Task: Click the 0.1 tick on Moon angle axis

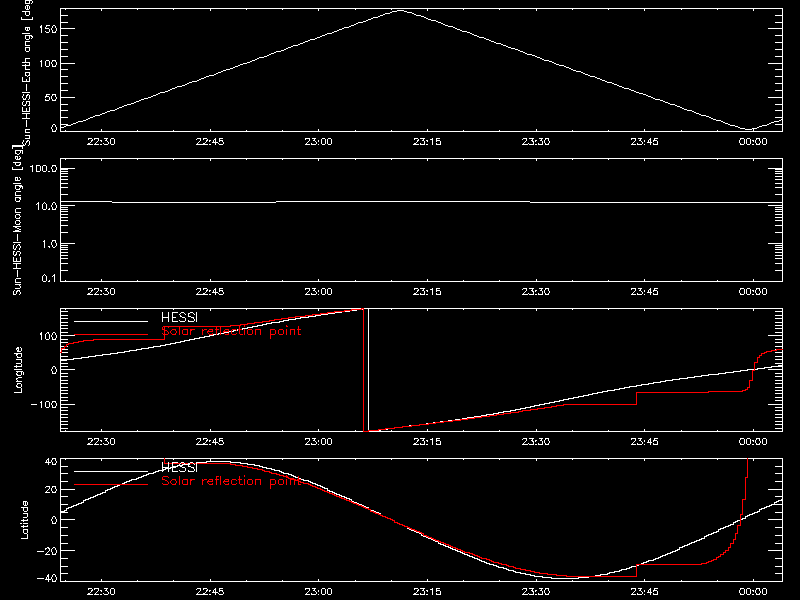Action: [x=49, y=278]
